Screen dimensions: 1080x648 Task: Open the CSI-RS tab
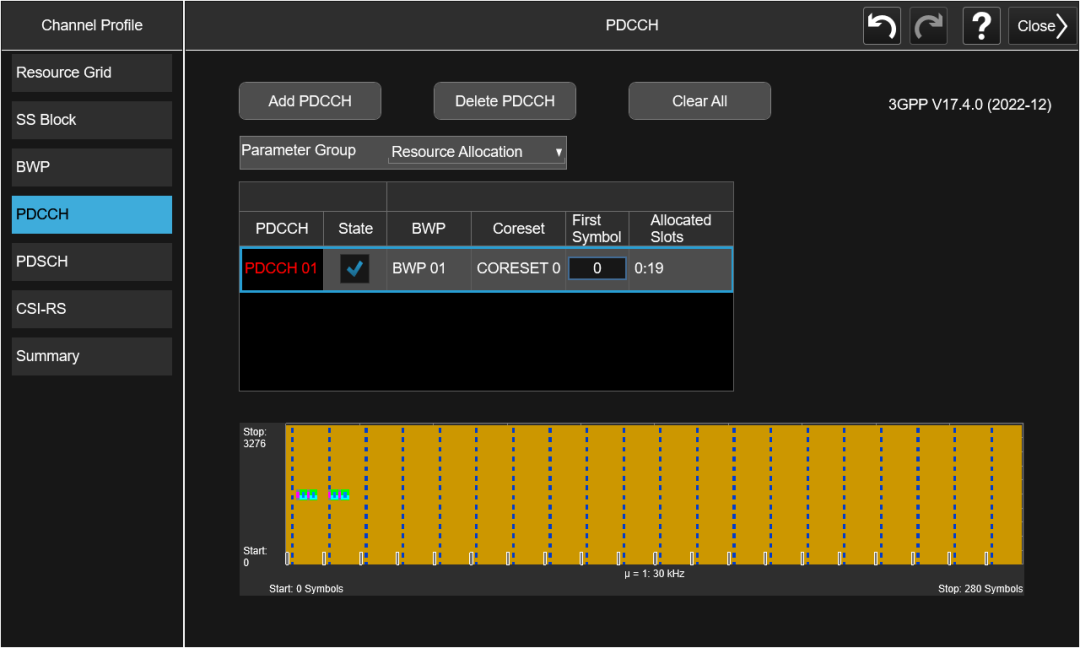(x=92, y=309)
